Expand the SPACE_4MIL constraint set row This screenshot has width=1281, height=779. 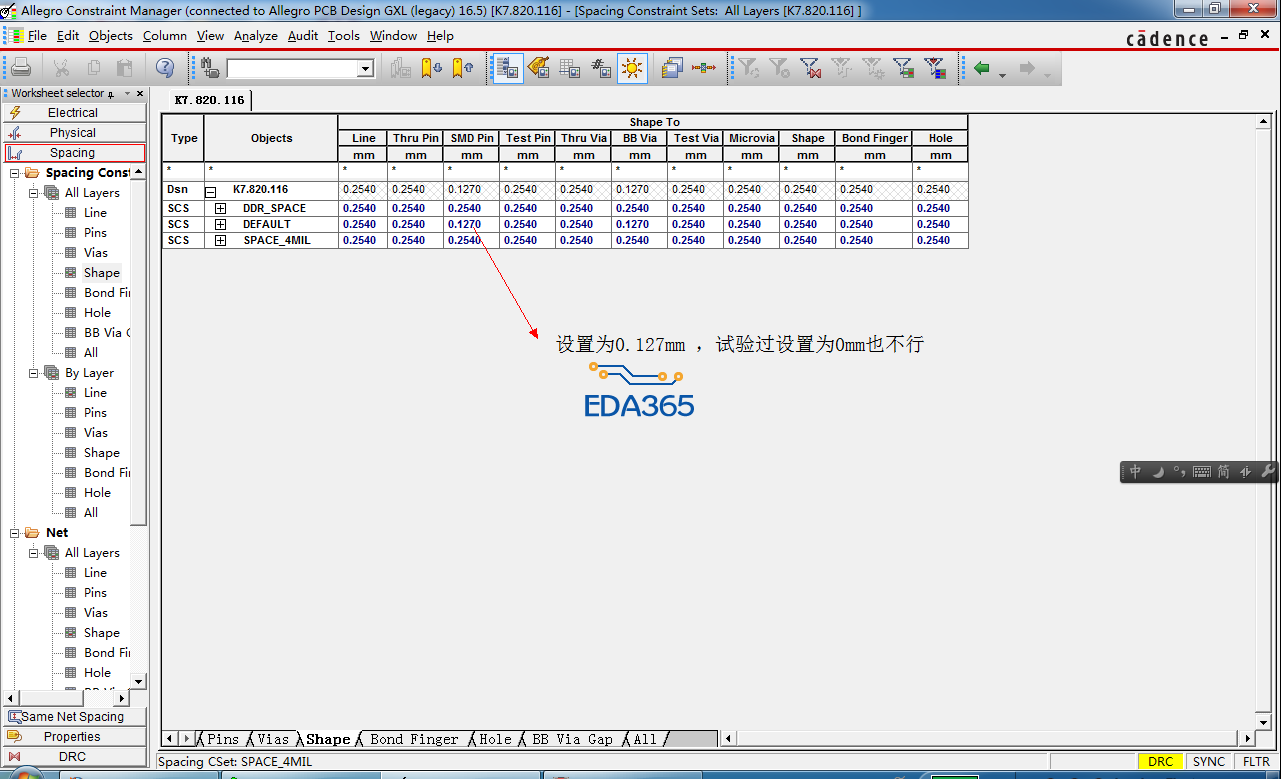221,241
